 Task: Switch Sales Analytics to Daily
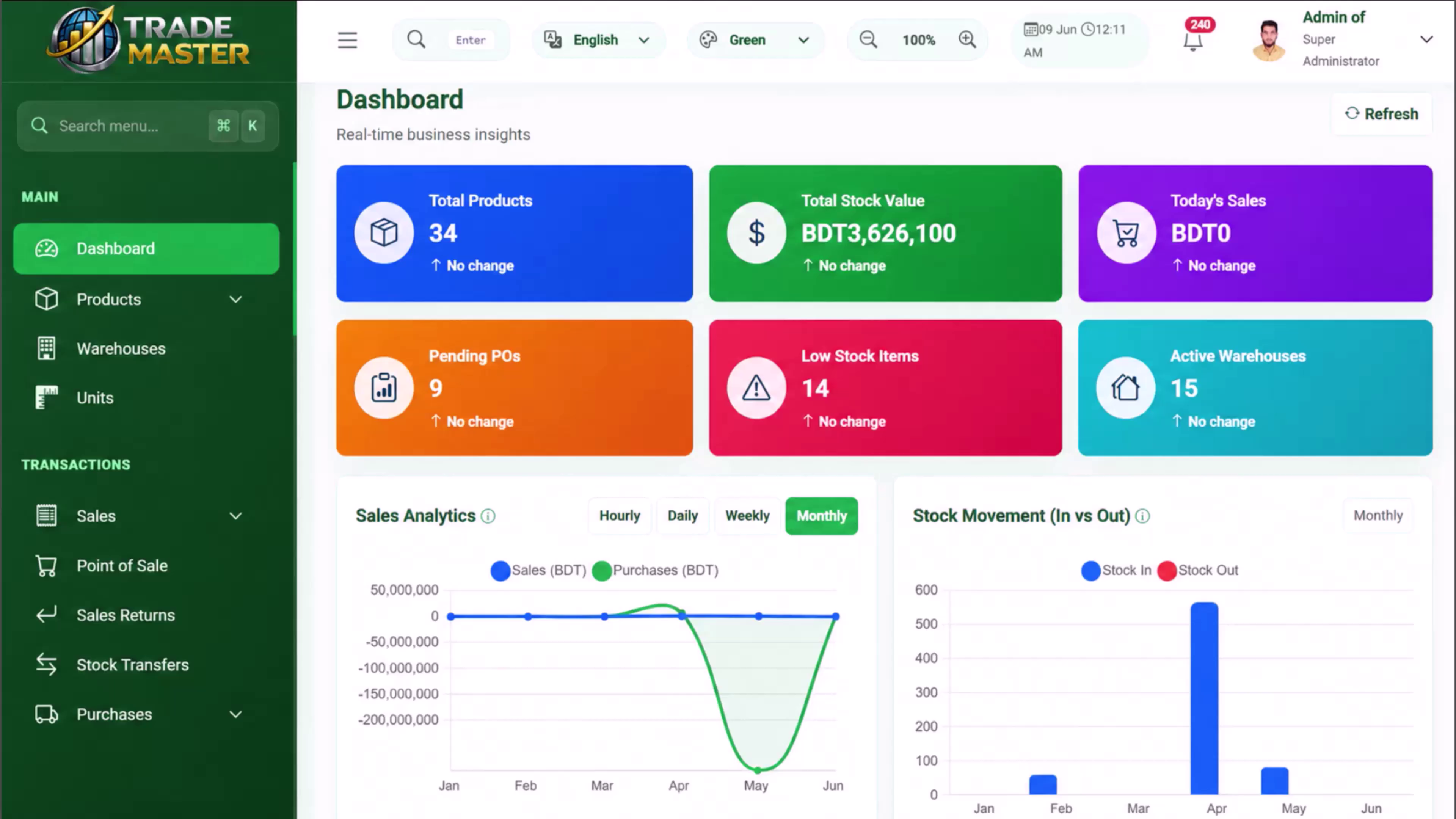point(683,516)
